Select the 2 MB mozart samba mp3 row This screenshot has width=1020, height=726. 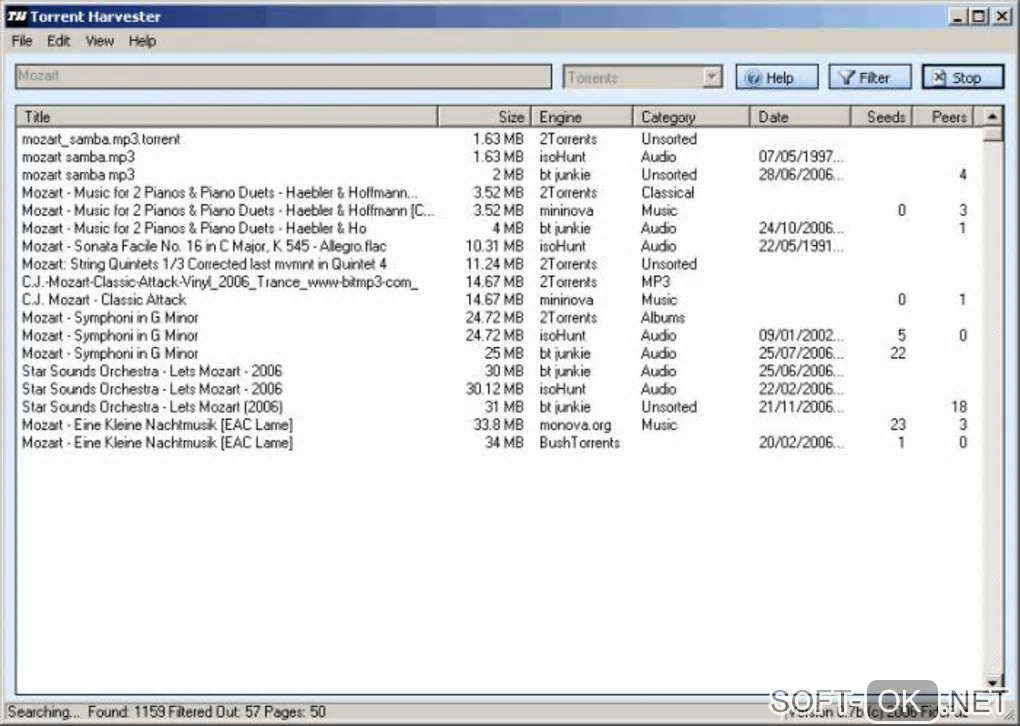pyautogui.click(x=498, y=174)
